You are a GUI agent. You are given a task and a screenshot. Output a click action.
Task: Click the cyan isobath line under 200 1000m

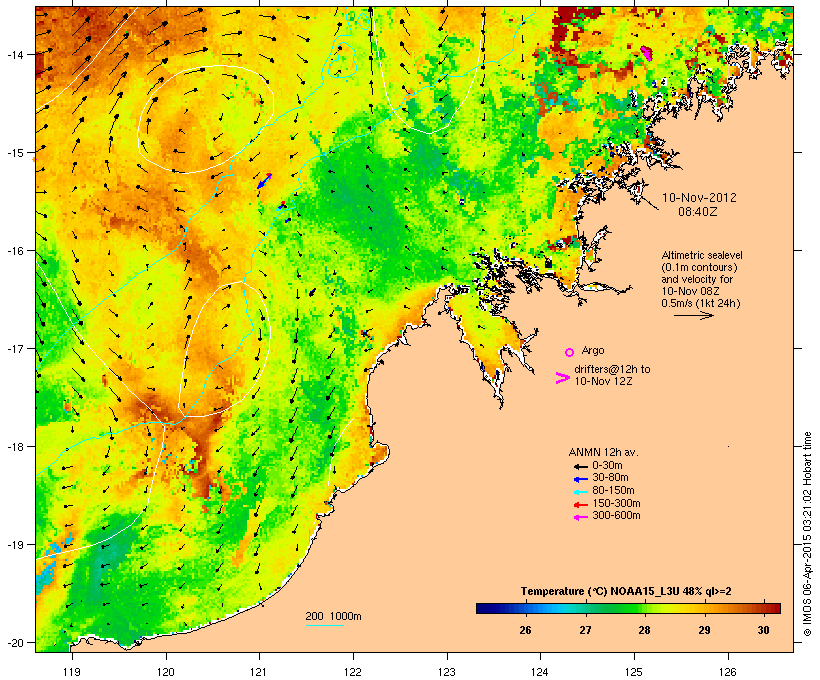click(x=324, y=625)
